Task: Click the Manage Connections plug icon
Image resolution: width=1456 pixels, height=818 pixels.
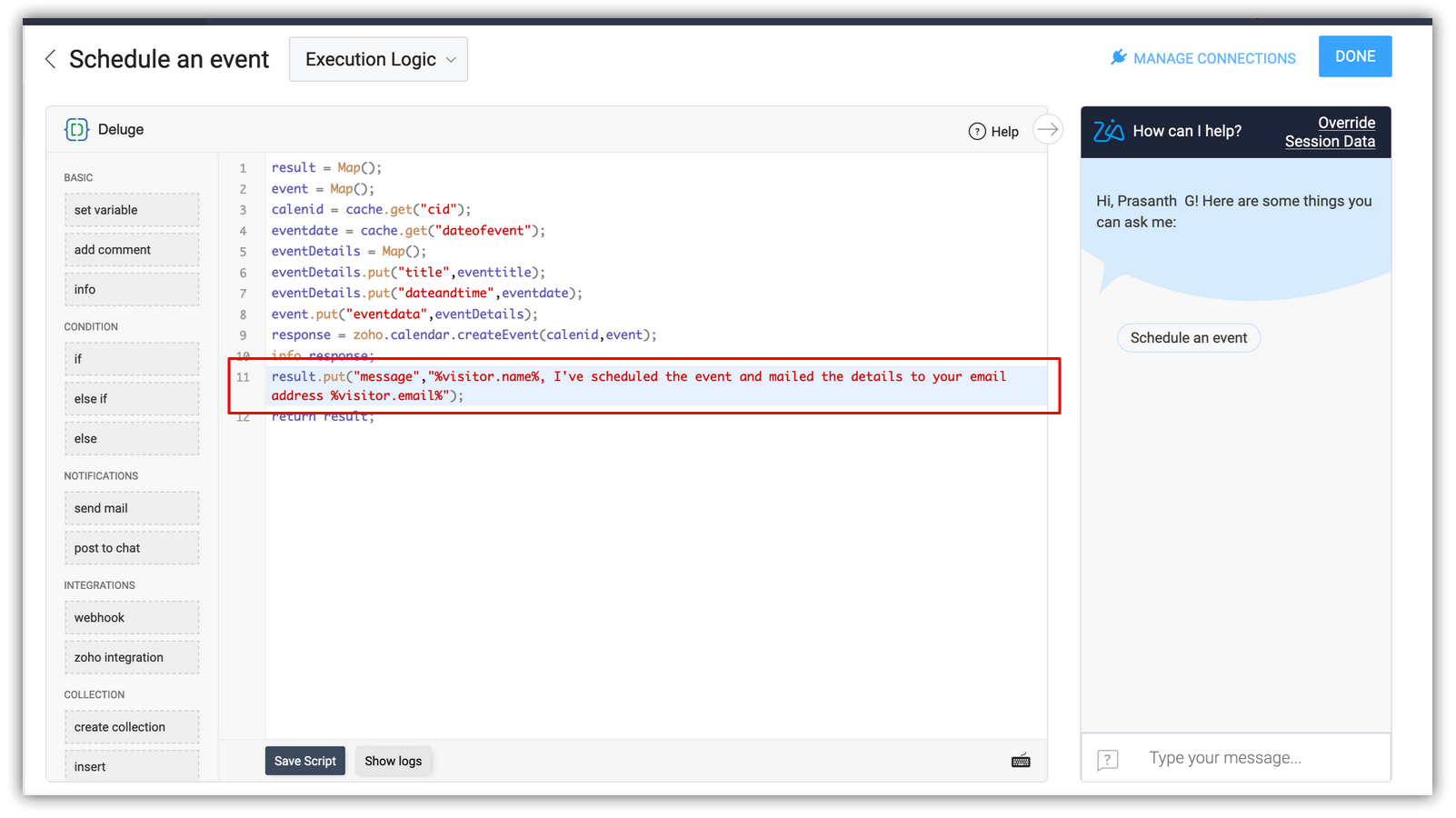Action: pos(1119,57)
